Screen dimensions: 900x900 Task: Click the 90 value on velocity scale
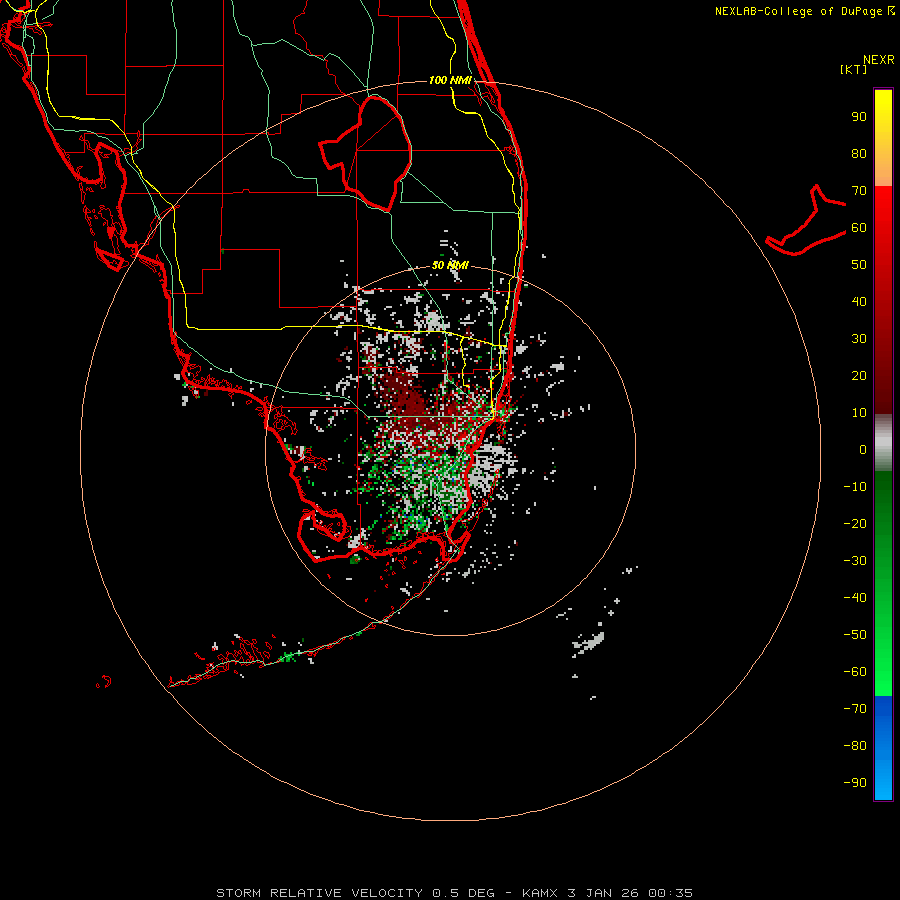click(x=859, y=117)
